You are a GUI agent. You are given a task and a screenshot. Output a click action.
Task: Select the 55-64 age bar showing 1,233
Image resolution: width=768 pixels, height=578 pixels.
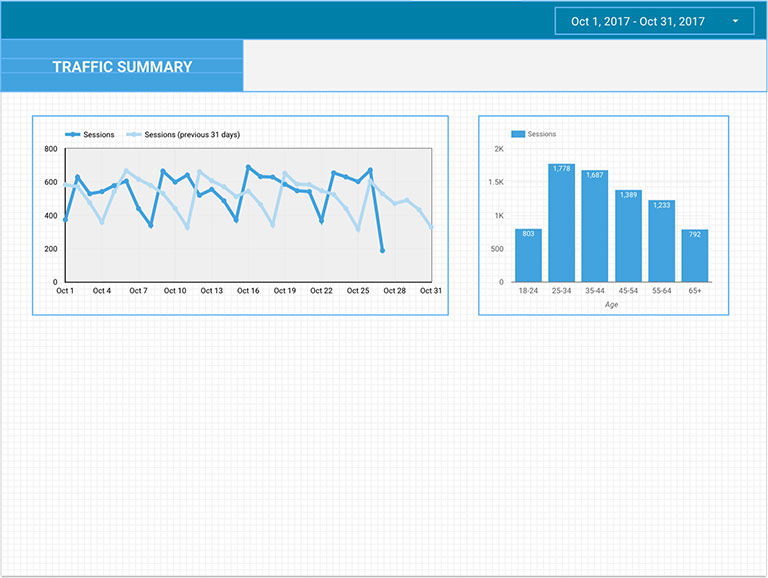662,241
